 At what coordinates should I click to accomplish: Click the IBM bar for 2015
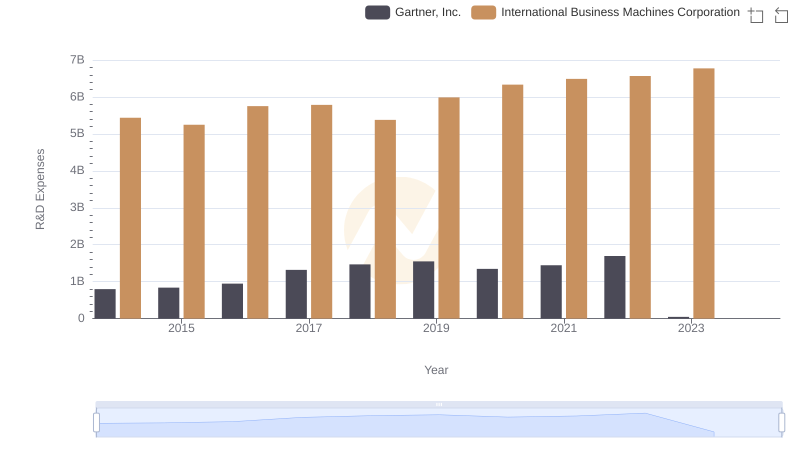[194, 222]
